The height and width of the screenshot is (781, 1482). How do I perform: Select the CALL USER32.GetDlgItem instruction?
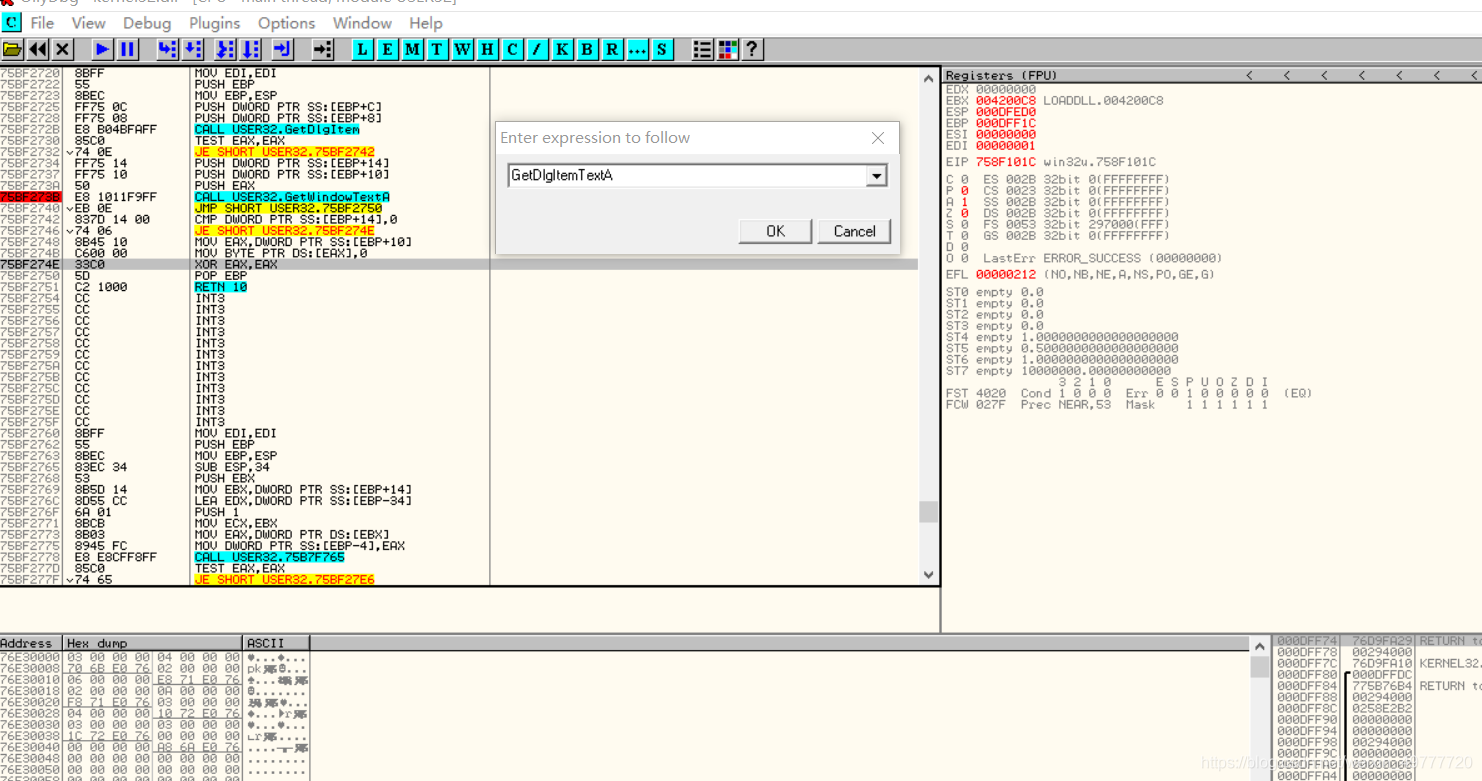click(277, 129)
